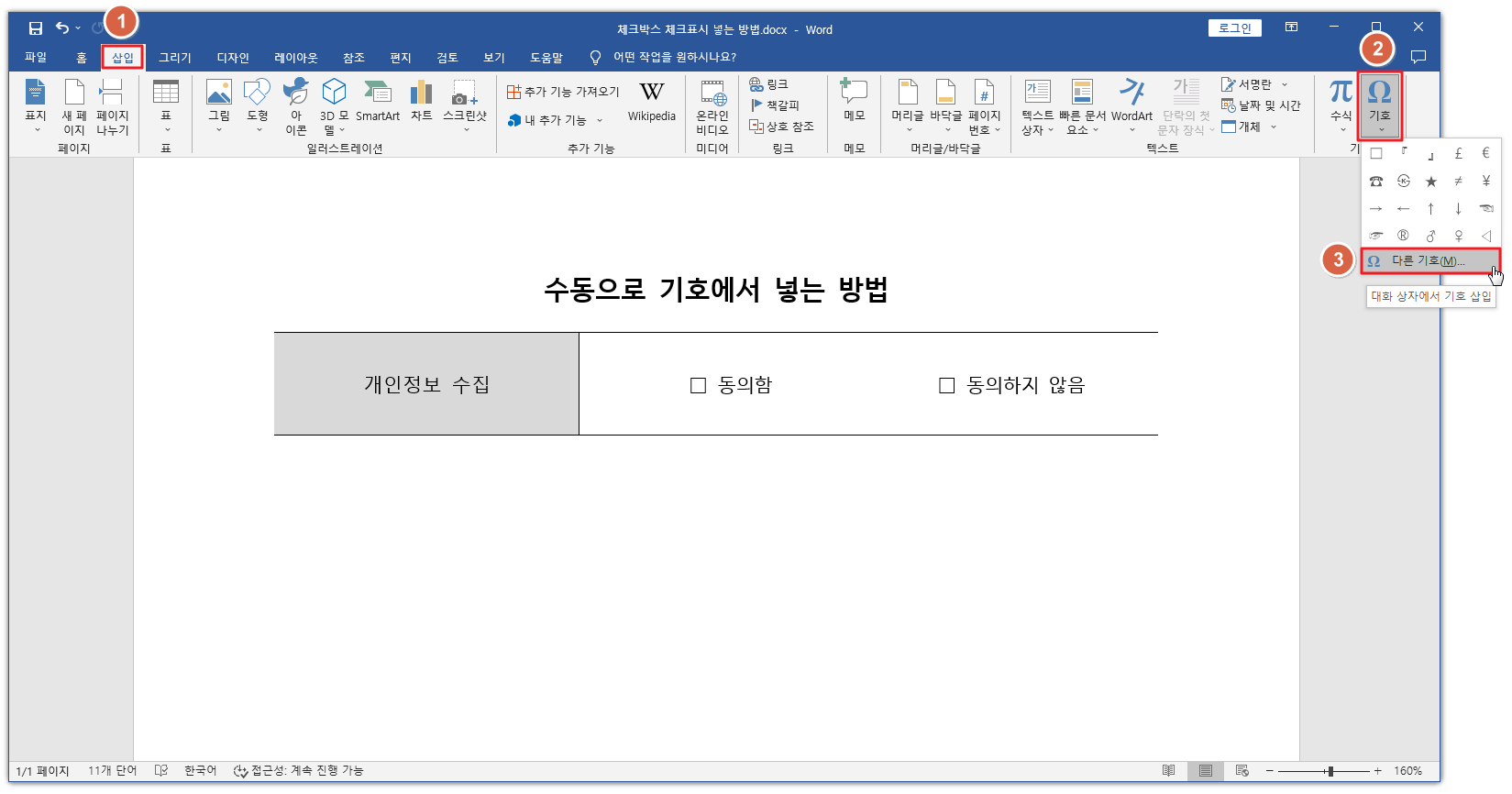Open the References (참조) tab
1512x794 pixels.
(x=354, y=57)
